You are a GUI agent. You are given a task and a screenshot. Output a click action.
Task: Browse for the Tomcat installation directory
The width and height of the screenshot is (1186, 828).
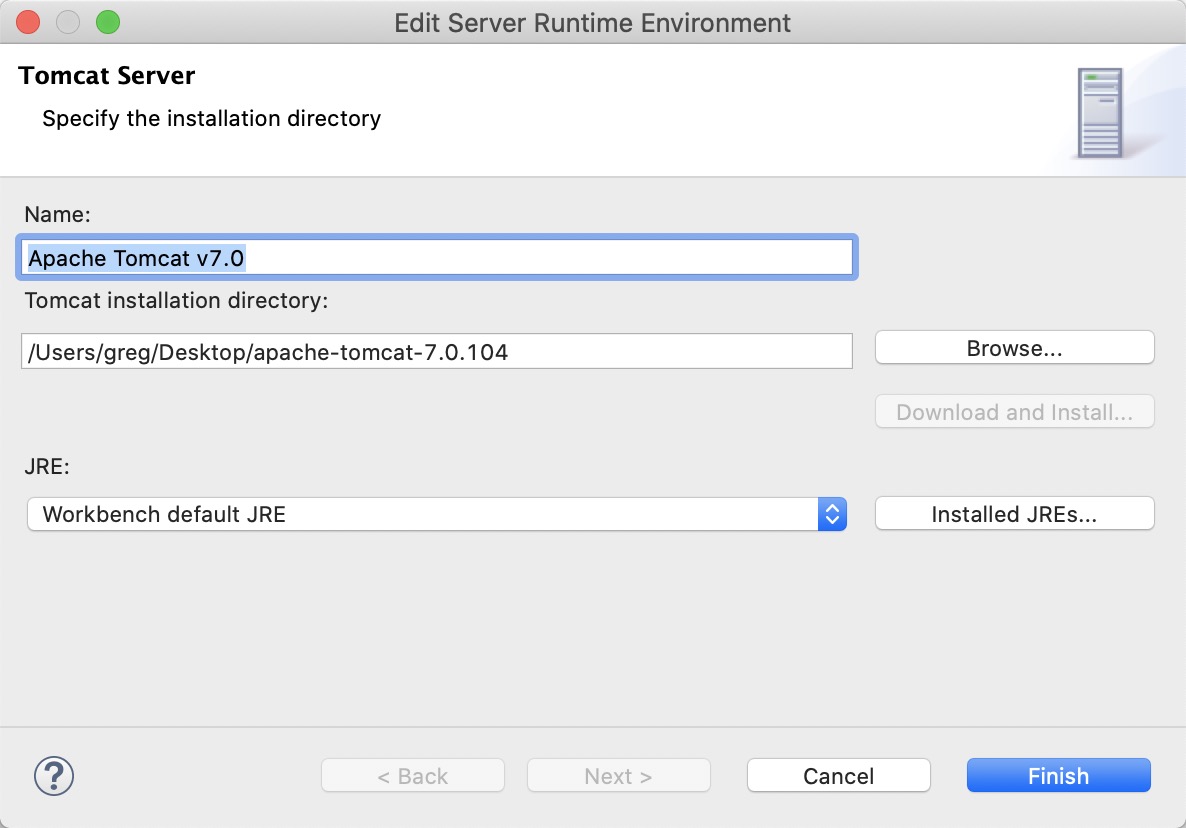coord(1014,348)
